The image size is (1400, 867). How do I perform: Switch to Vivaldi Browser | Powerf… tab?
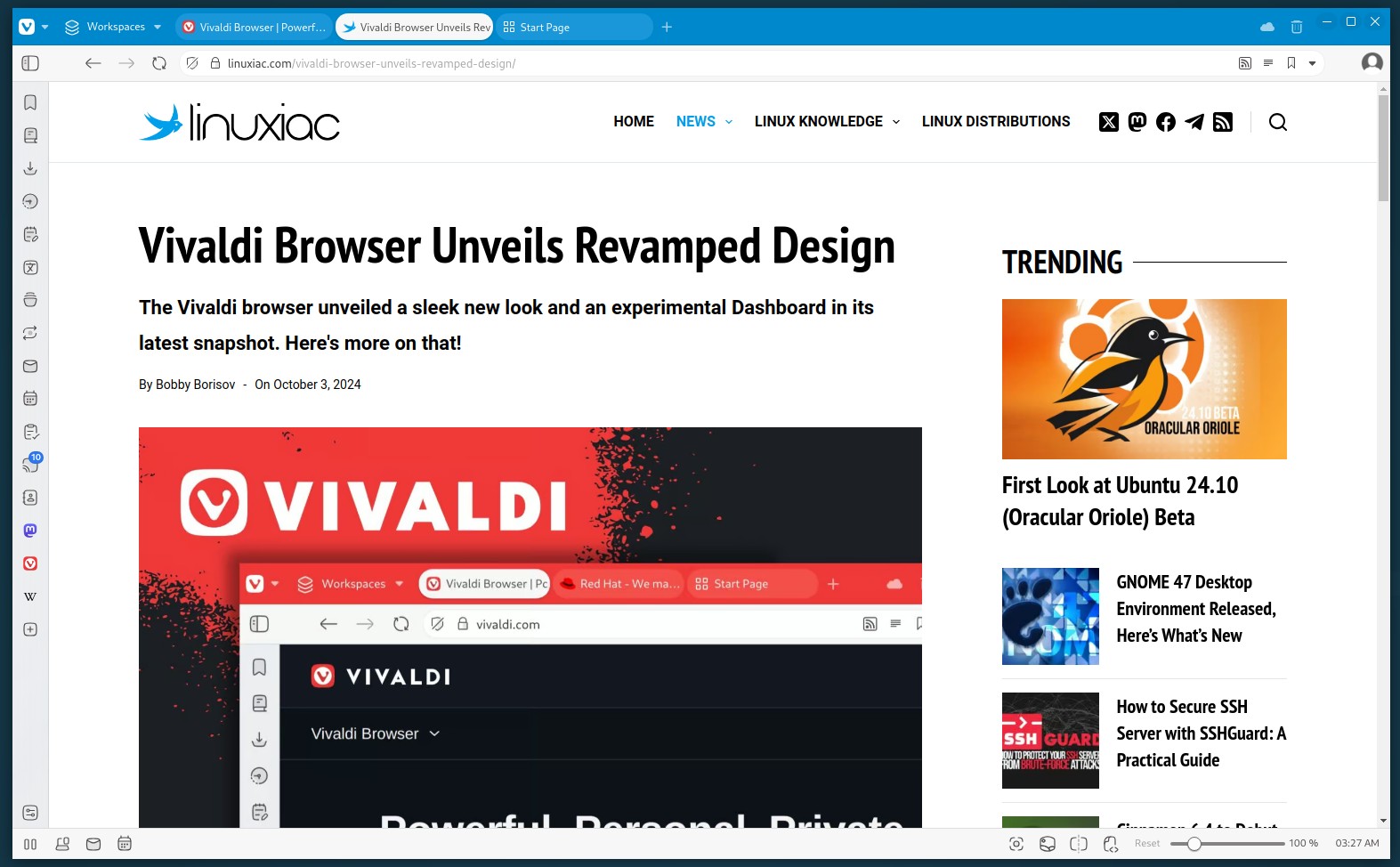tap(254, 27)
